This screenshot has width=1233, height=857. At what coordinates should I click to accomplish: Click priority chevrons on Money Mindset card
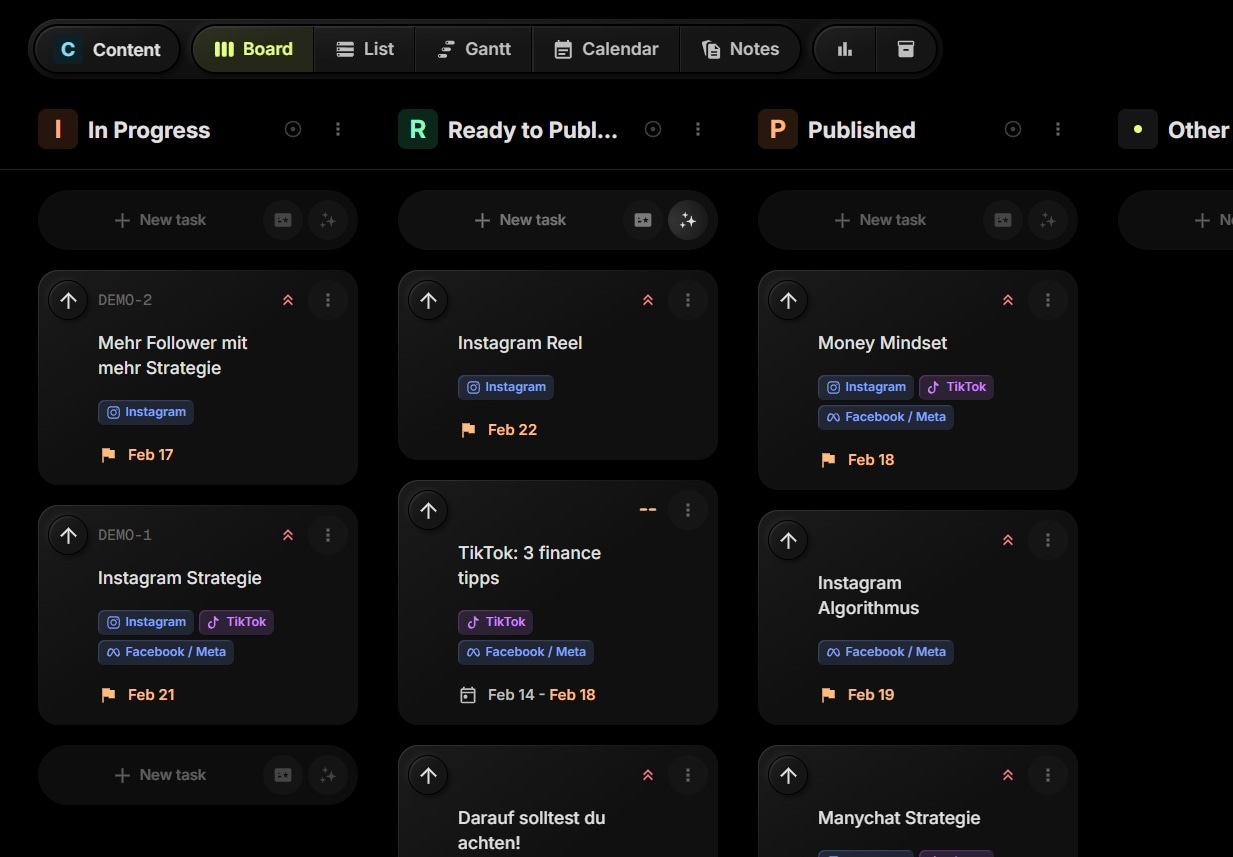(1007, 300)
